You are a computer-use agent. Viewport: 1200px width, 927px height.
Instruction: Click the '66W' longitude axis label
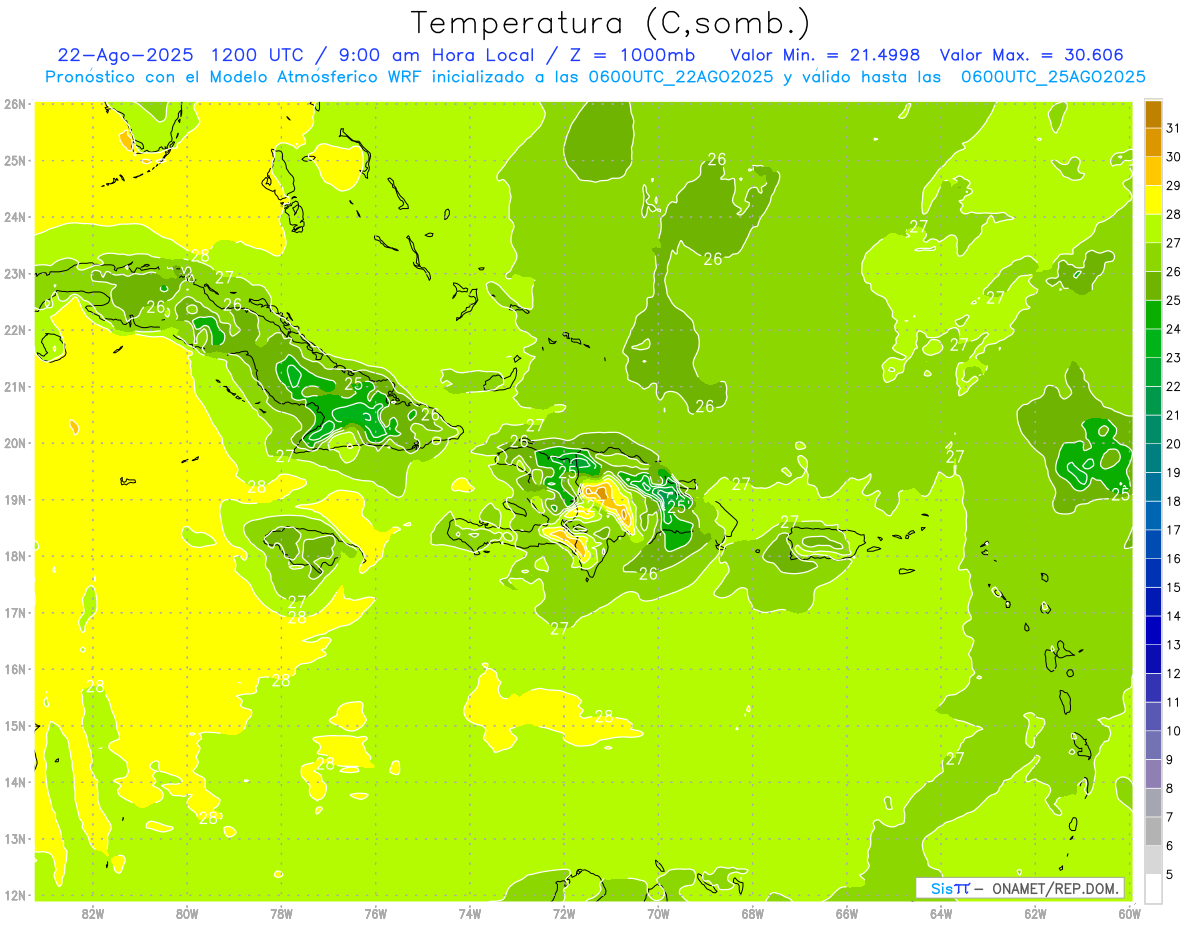point(847,913)
